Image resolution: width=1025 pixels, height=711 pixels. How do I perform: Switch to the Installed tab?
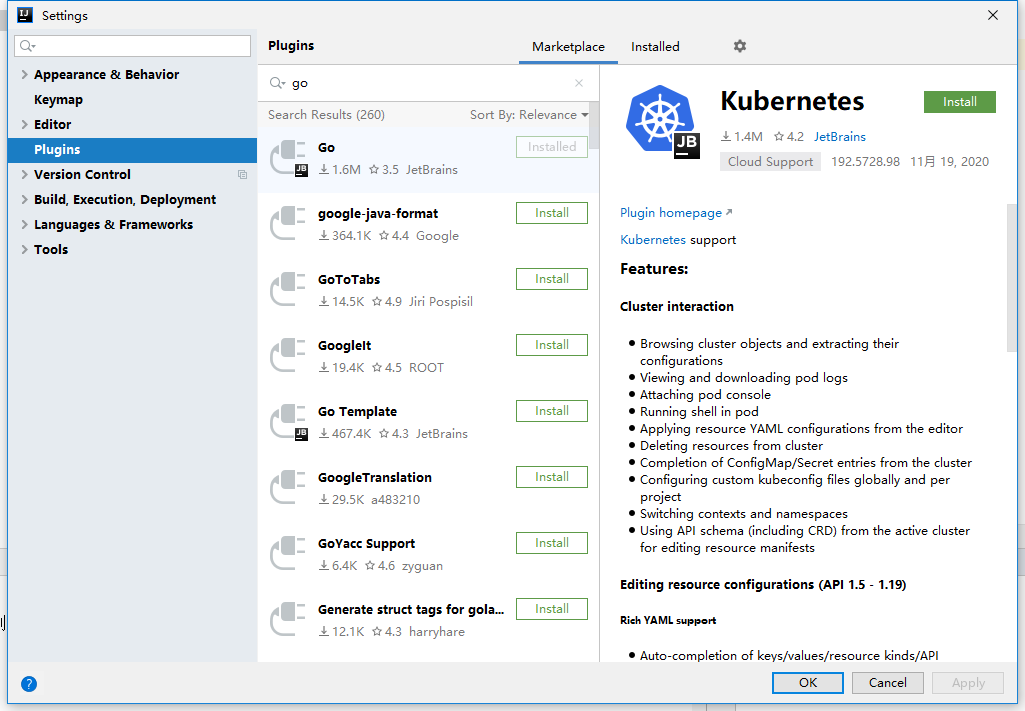(x=655, y=47)
